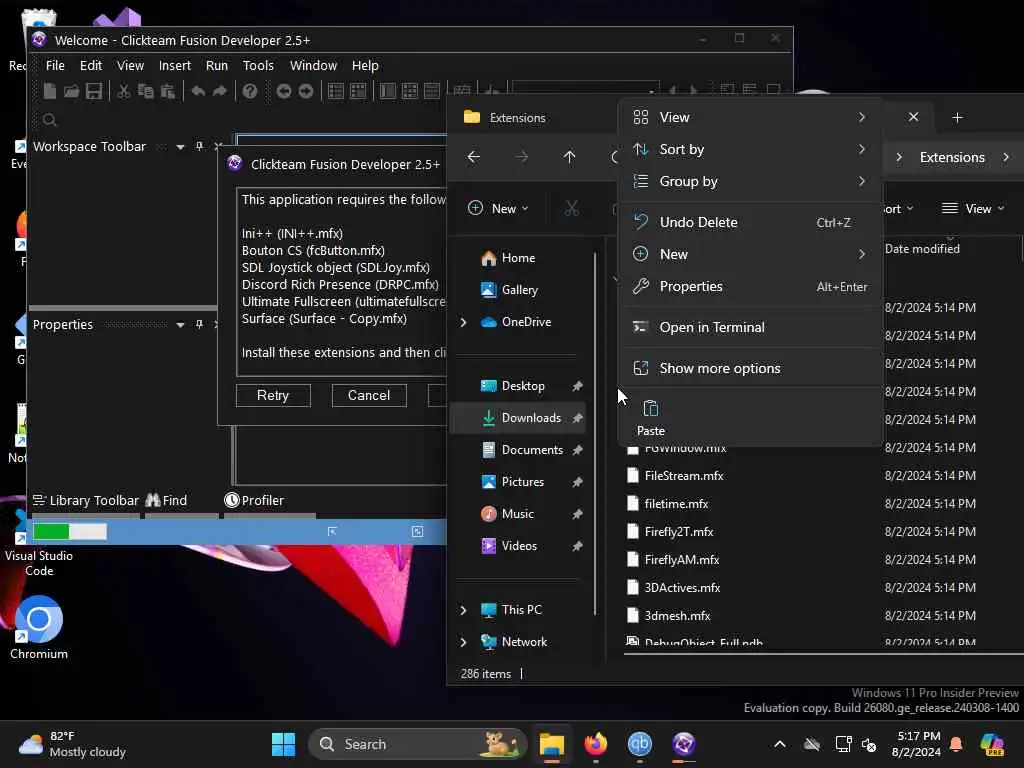This screenshot has height=768, width=1024.
Task: Click the Paste clipboard icon in Fusion toolbar
Action: 168,91
